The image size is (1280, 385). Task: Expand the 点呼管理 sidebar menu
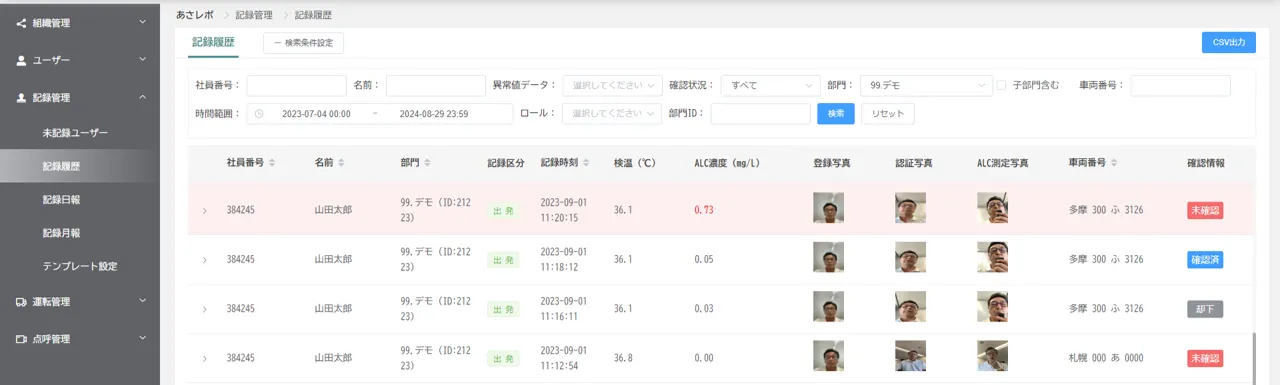[x=142, y=339]
